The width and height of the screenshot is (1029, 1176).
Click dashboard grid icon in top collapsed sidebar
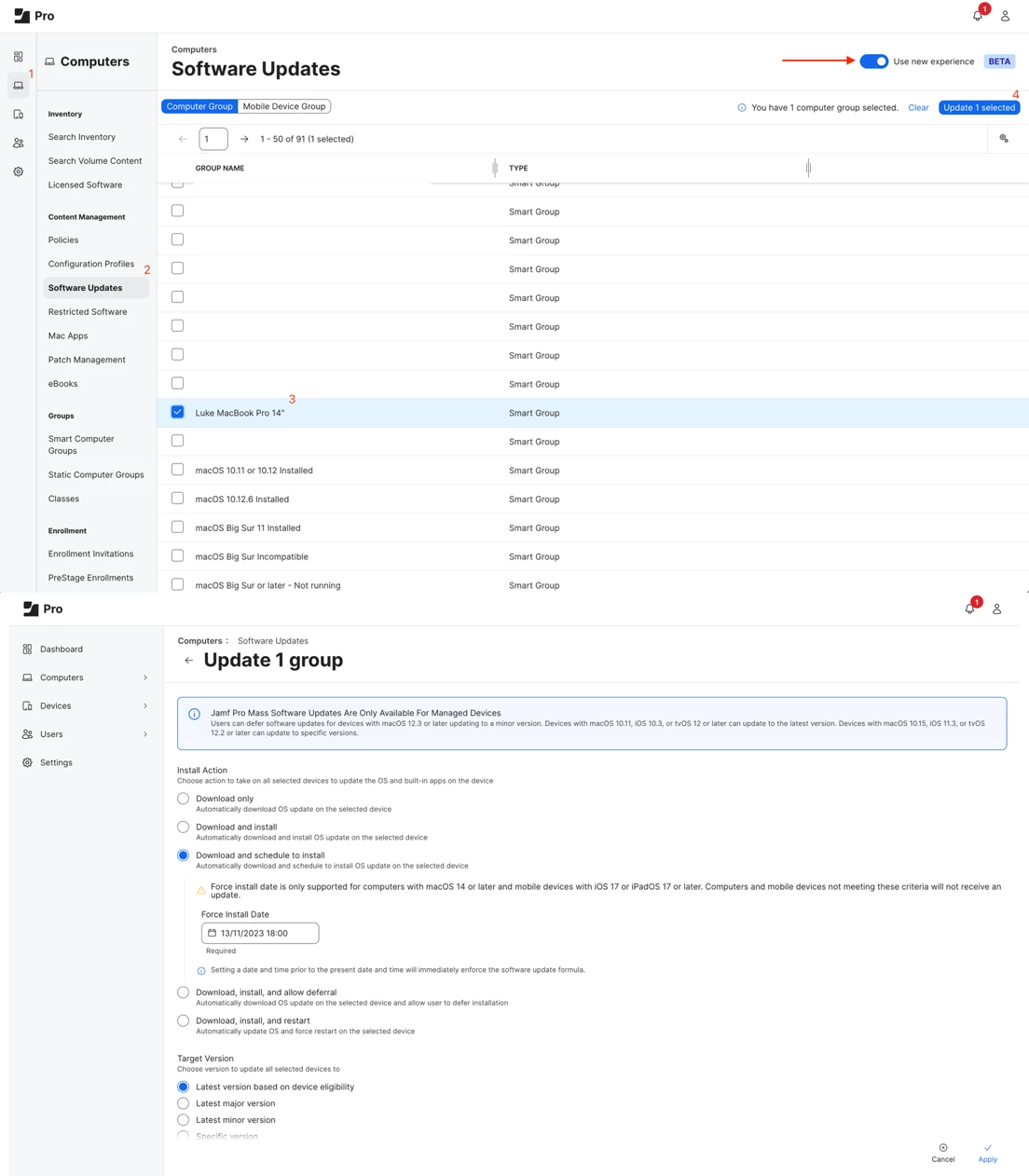pyautogui.click(x=18, y=57)
